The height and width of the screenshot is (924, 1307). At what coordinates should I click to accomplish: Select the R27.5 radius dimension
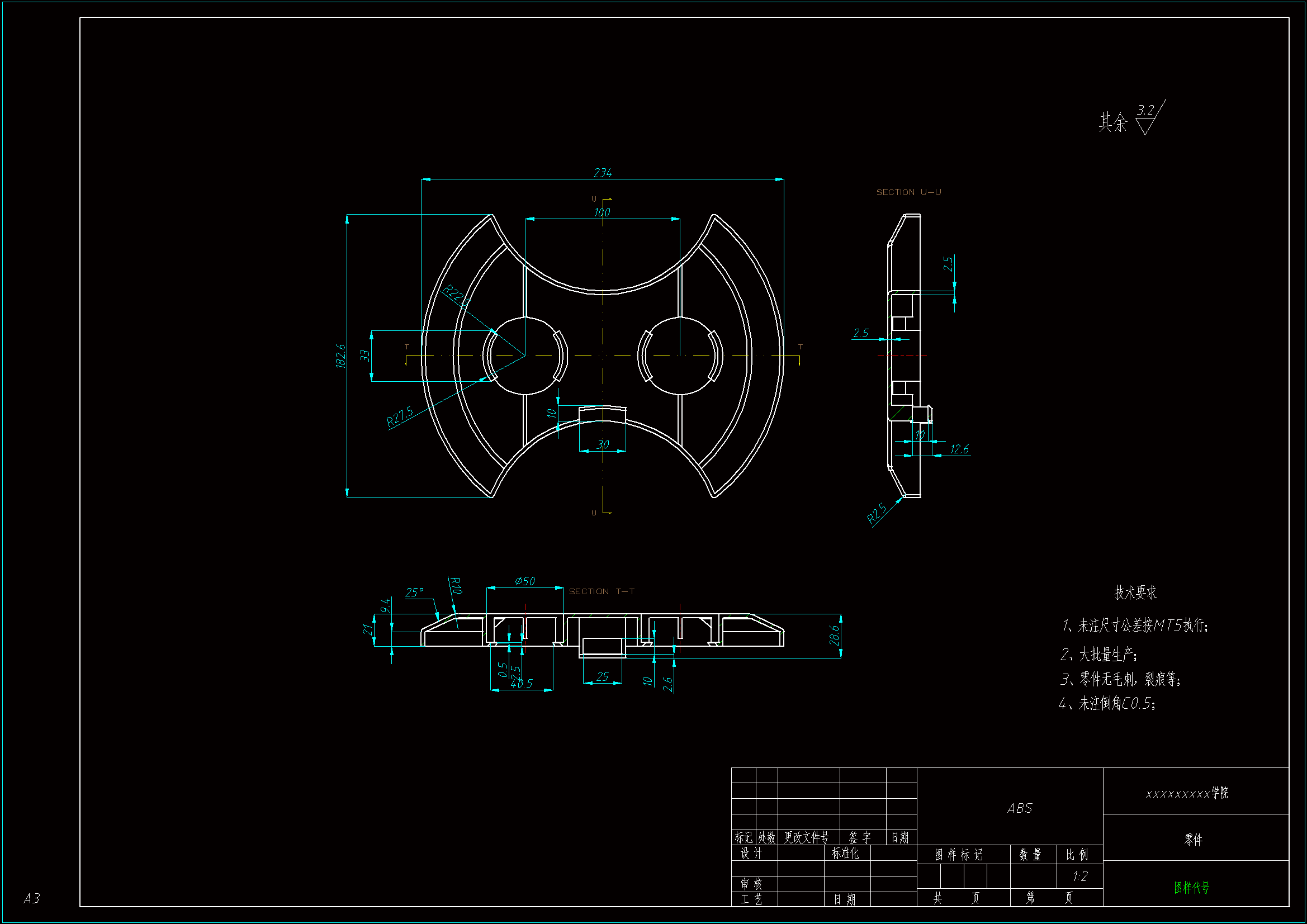click(x=399, y=417)
